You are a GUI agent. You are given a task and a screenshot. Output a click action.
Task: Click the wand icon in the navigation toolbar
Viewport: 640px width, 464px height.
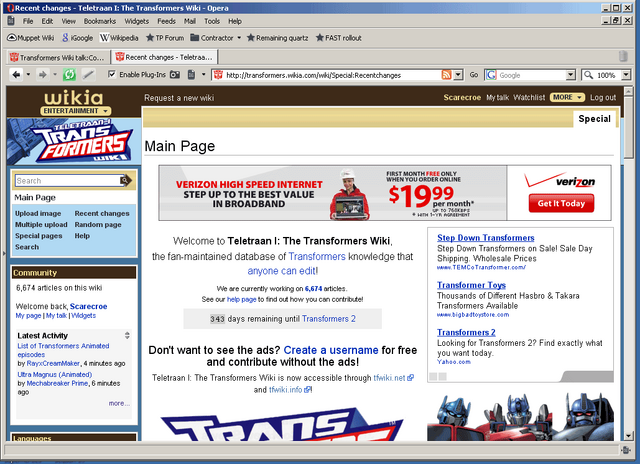tap(88, 75)
